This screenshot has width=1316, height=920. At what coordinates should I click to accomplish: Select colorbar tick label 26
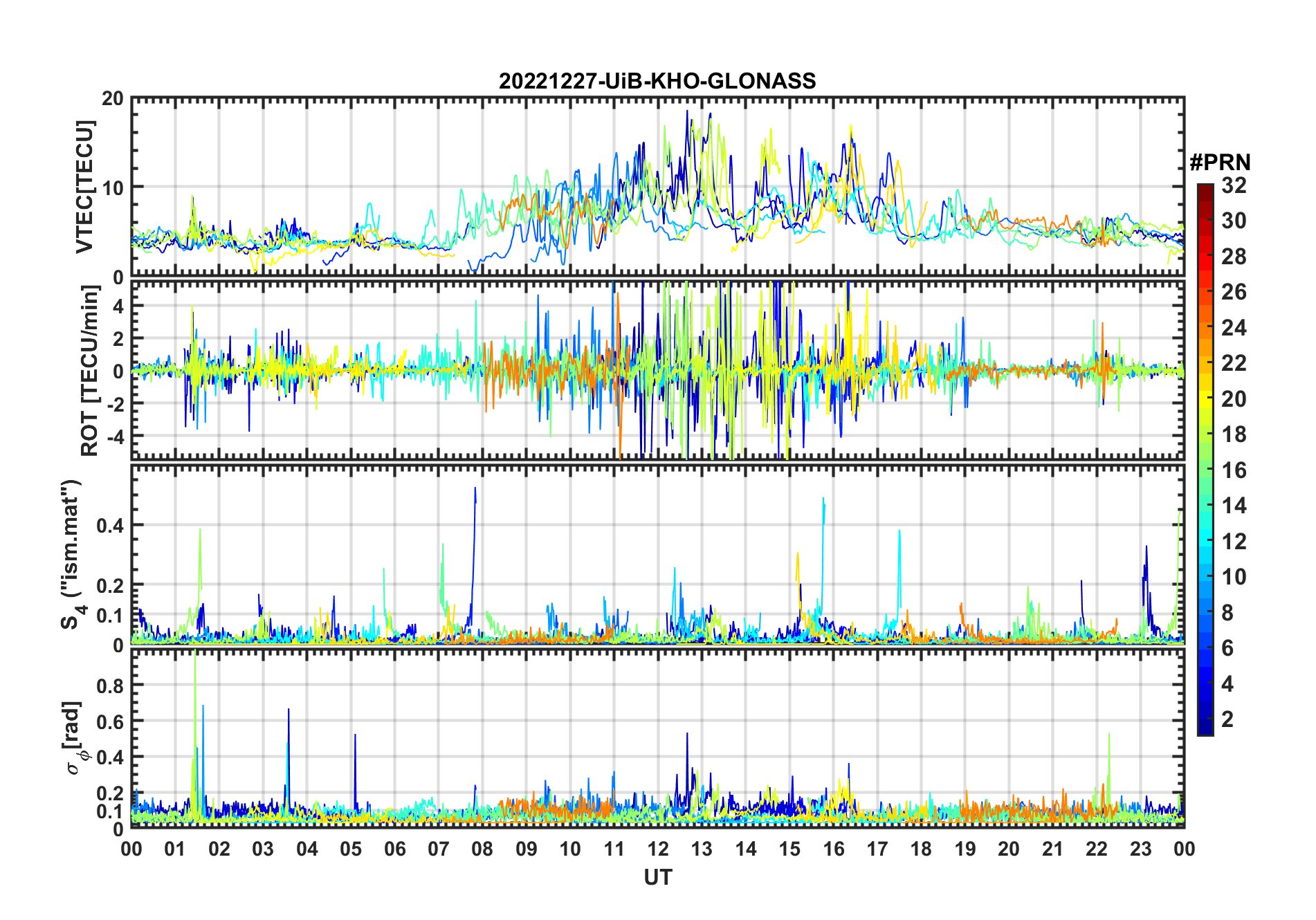pyautogui.click(x=1234, y=292)
